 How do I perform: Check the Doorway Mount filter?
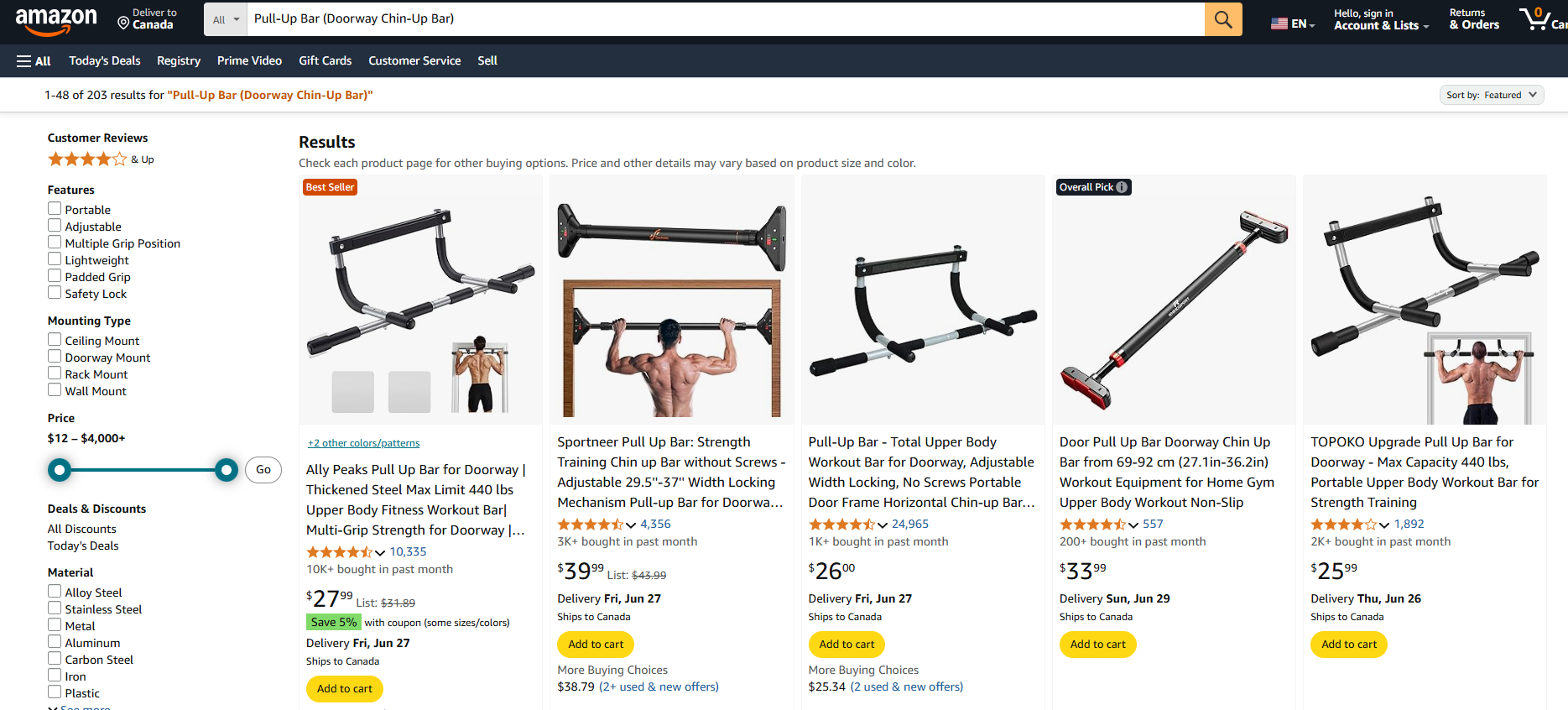(54, 357)
